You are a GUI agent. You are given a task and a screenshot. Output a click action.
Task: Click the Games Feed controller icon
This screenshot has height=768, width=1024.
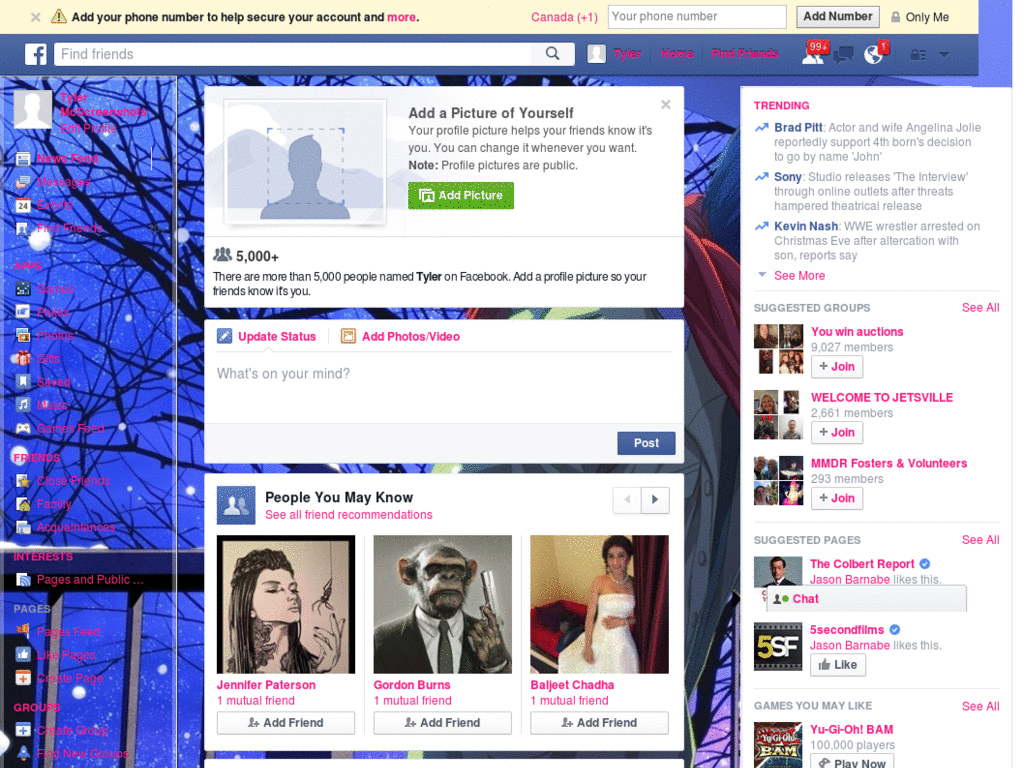click(x=23, y=428)
